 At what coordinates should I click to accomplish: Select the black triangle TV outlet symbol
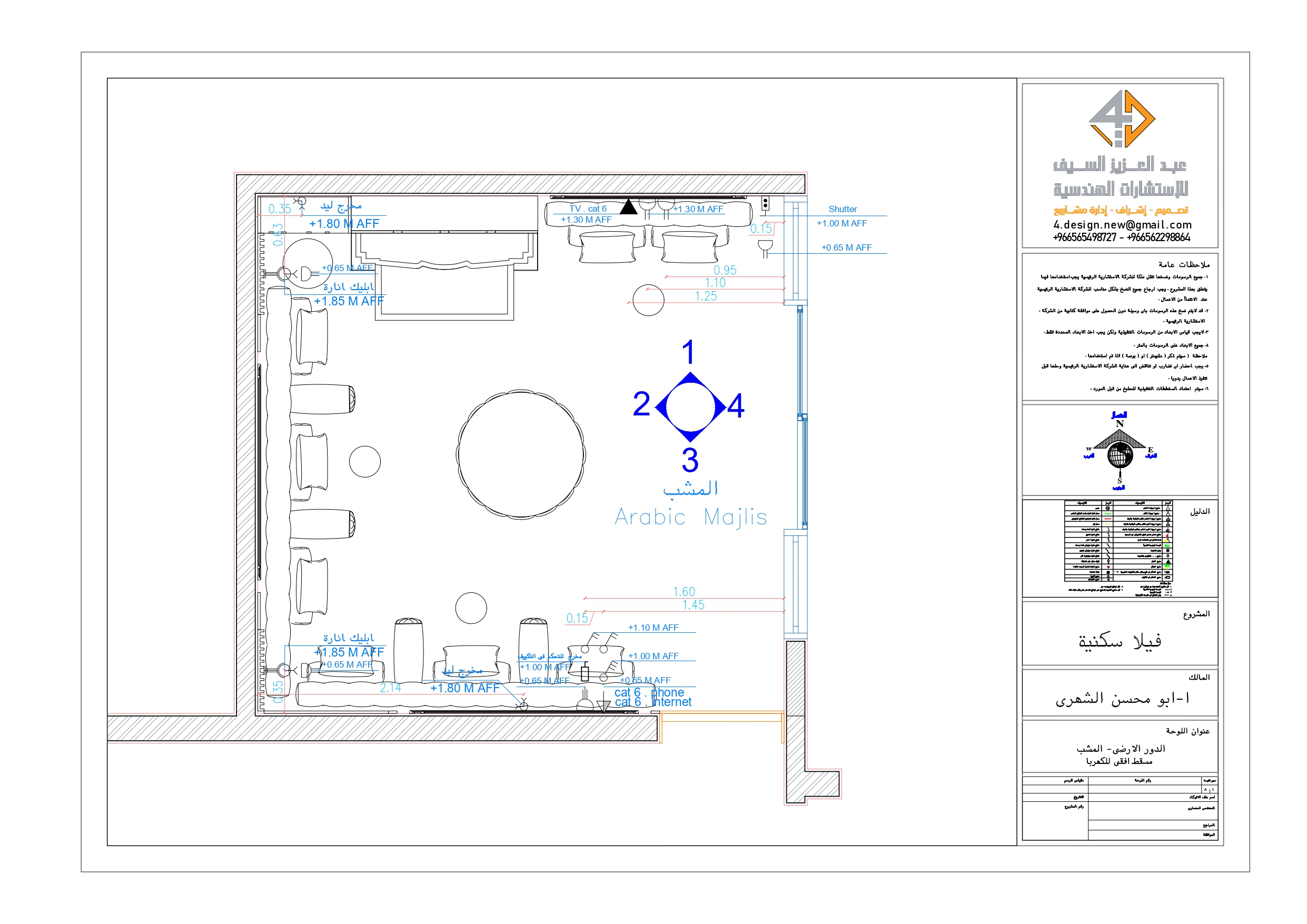(x=629, y=210)
